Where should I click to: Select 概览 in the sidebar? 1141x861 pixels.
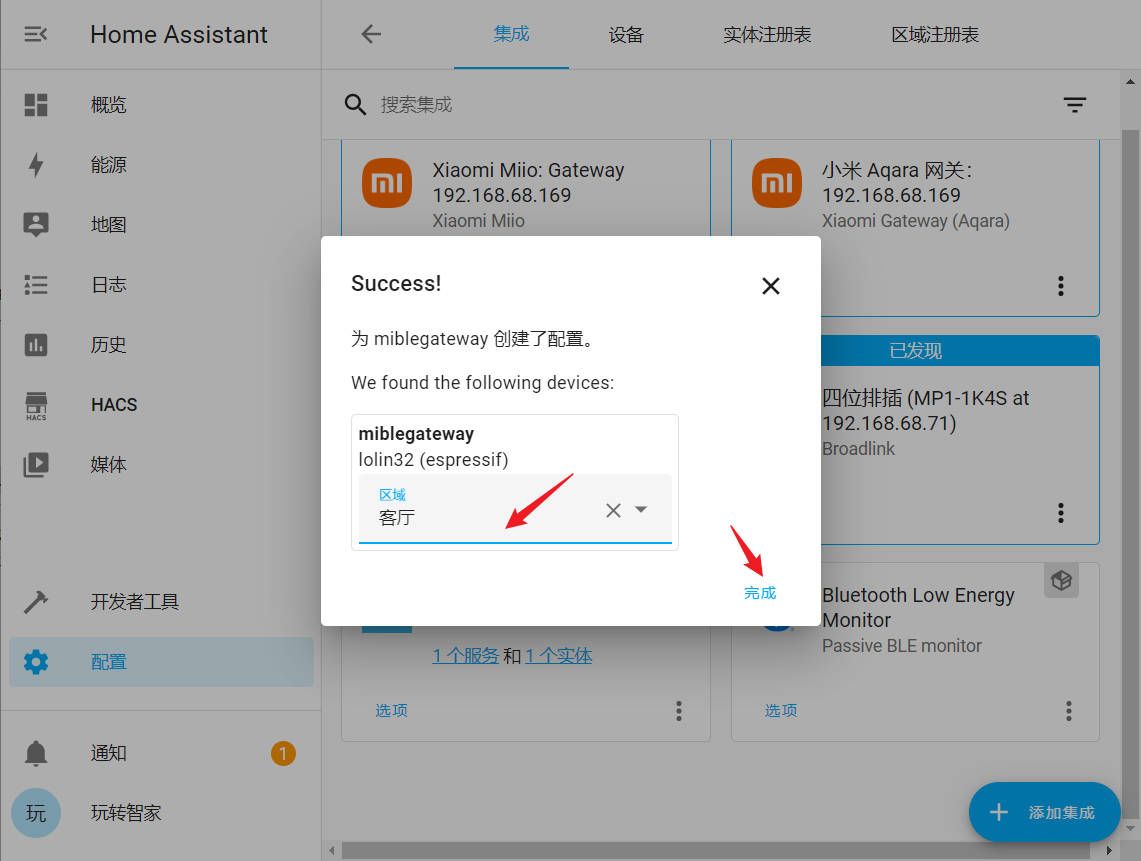pos(108,105)
